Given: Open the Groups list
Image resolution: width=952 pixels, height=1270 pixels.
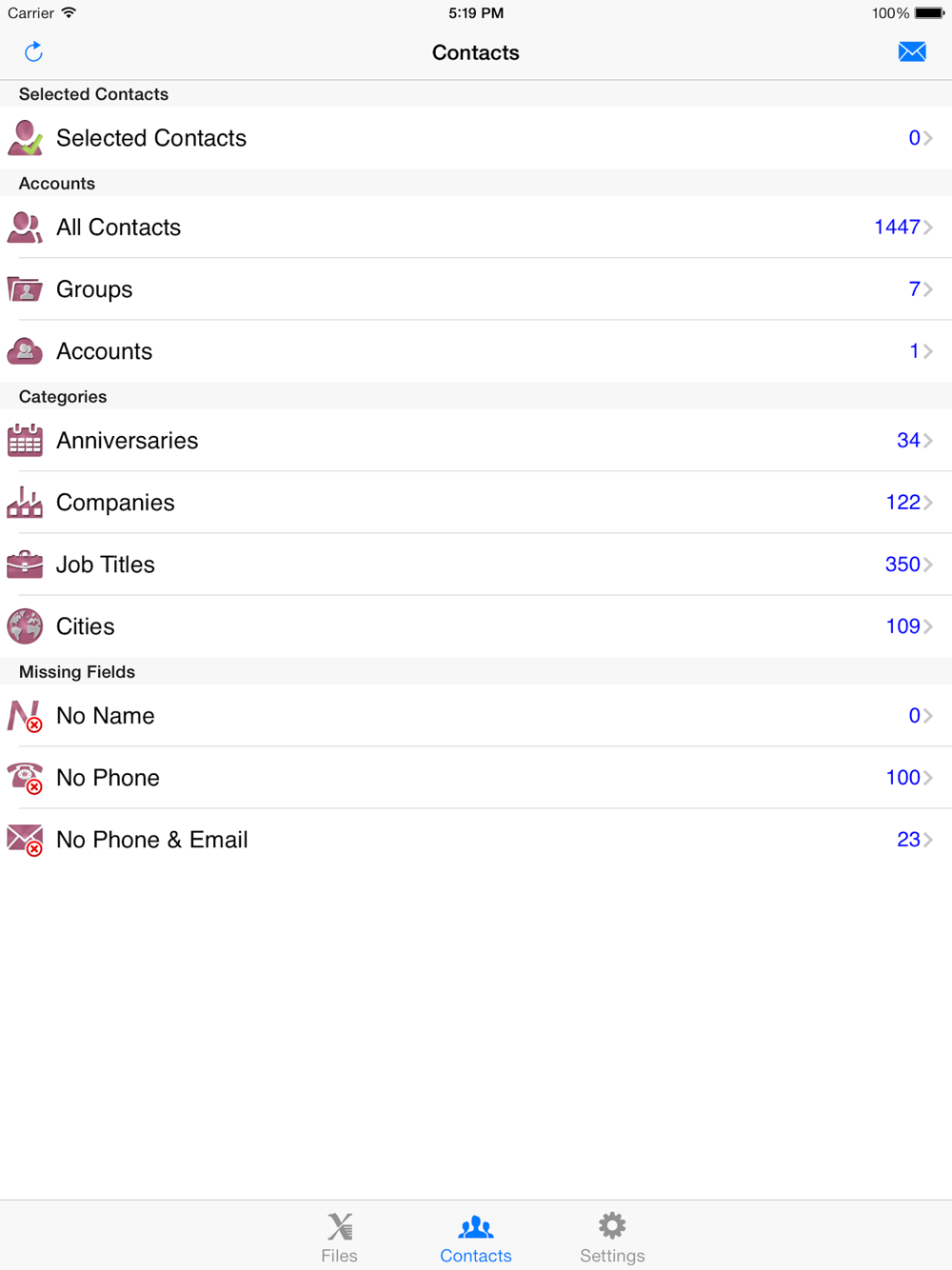Looking at the screenshot, I should tap(476, 288).
